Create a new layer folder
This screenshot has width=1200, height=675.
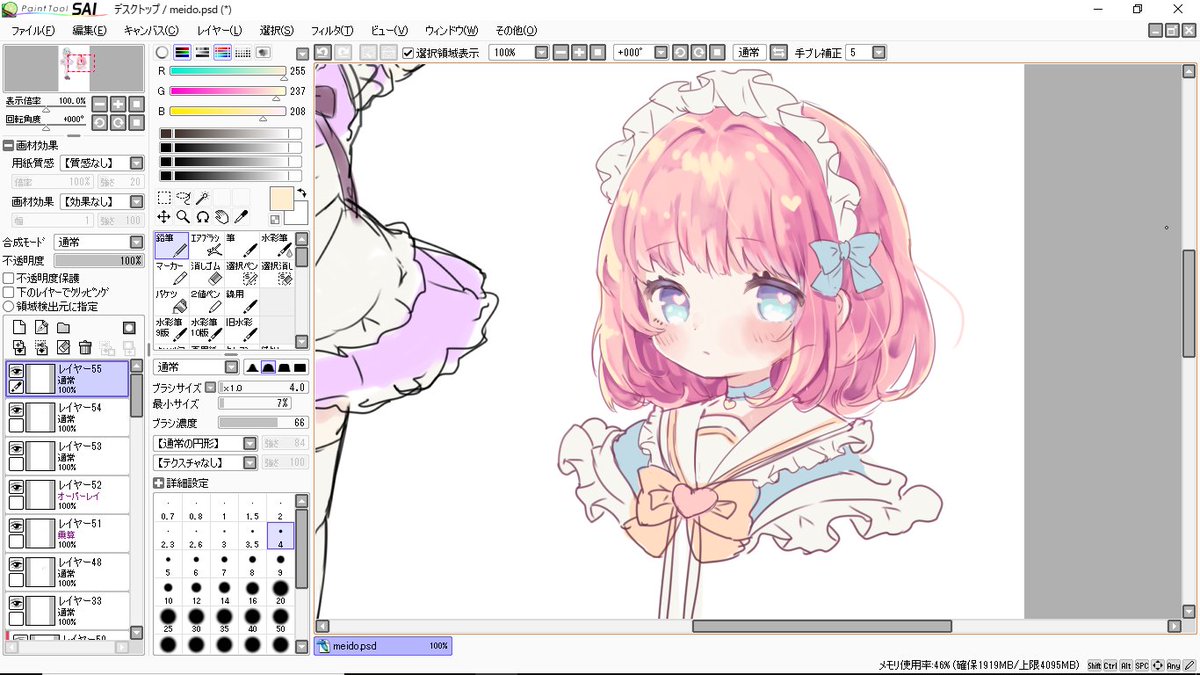(63, 328)
